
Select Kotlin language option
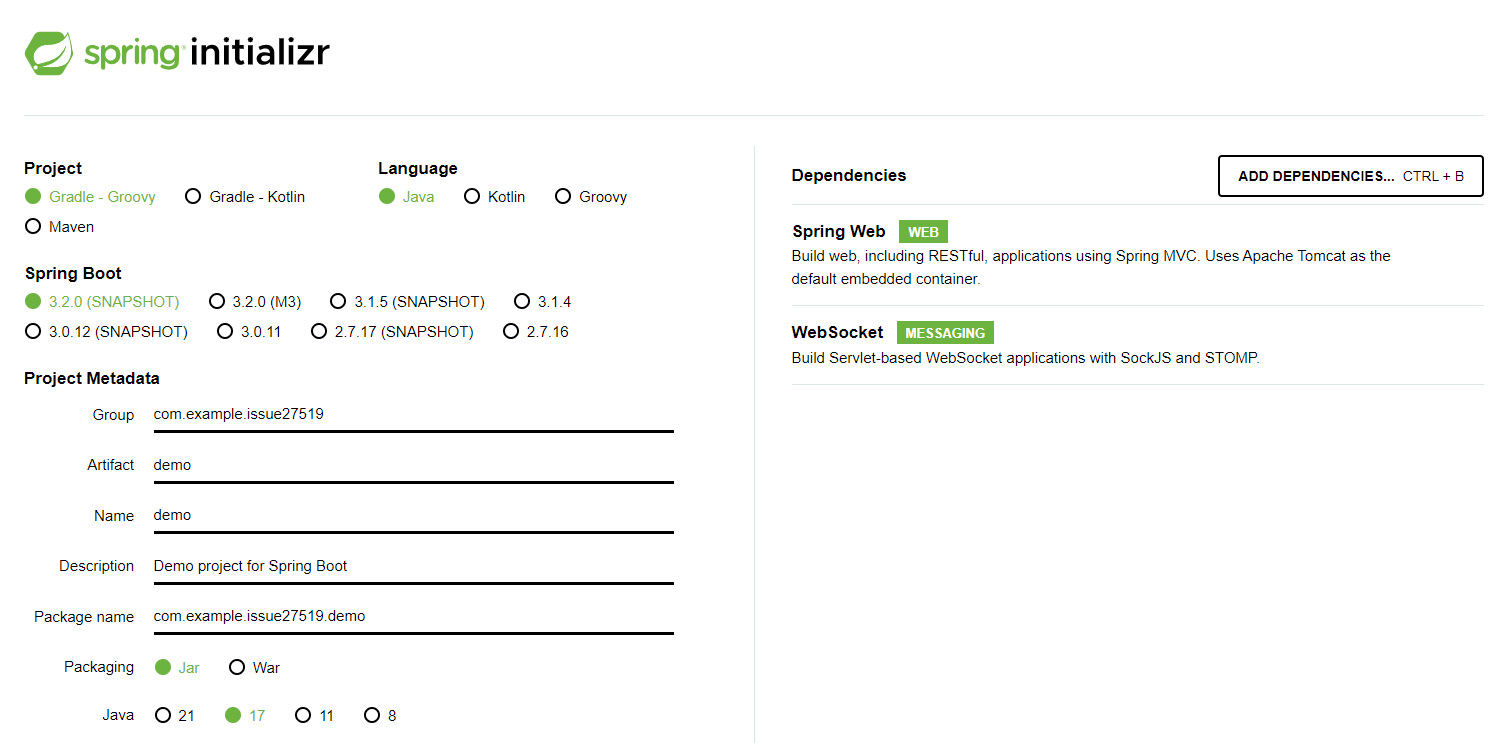tap(495, 197)
